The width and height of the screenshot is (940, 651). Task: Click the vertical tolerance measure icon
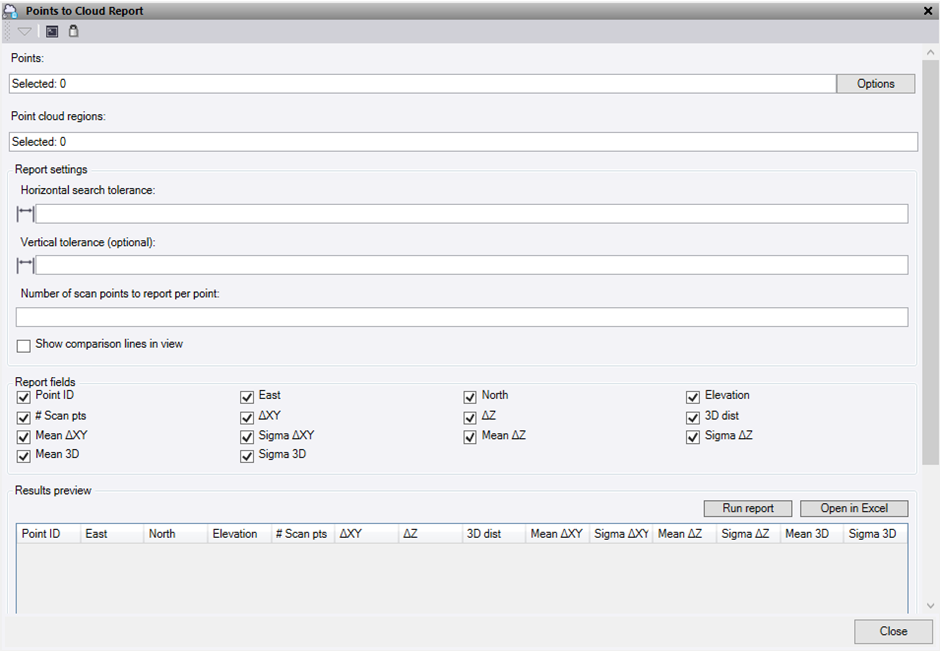25,265
